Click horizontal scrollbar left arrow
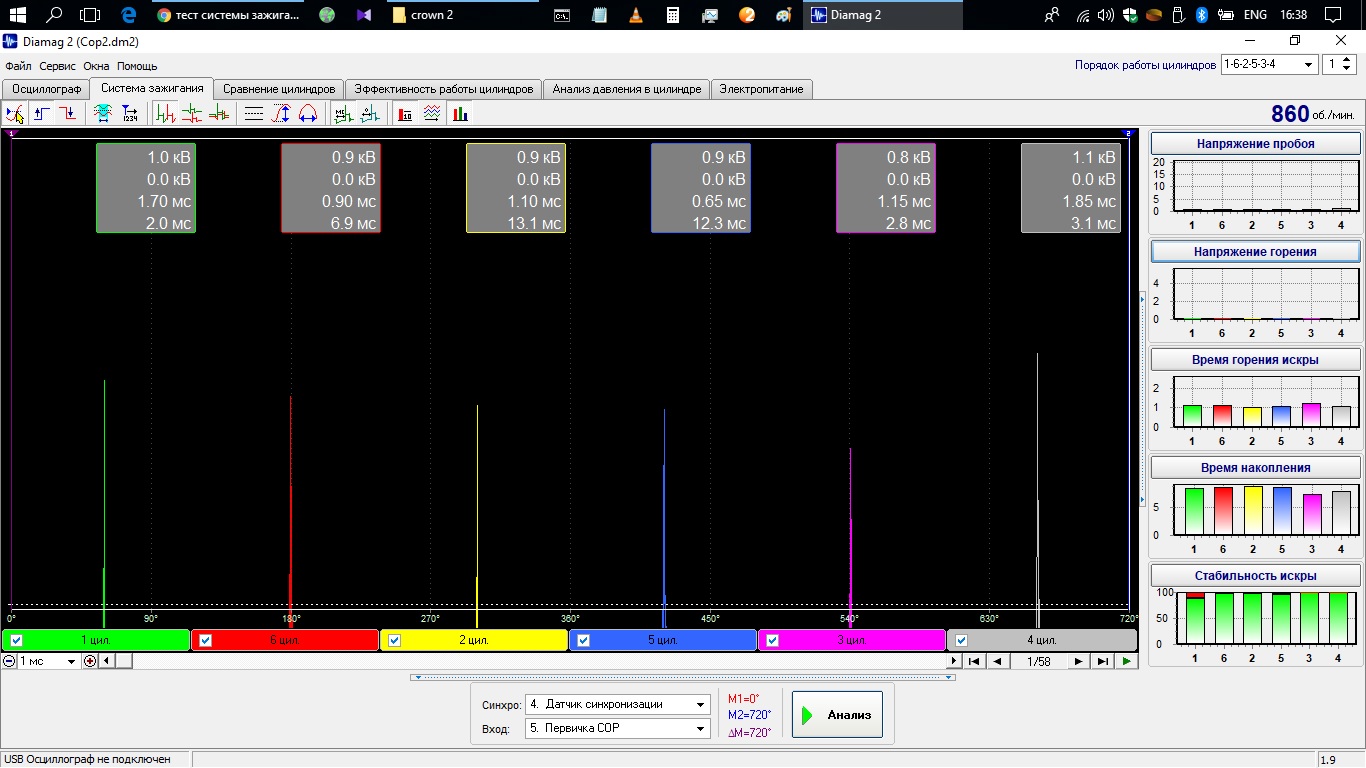This screenshot has height=768, width=1366. click(106, 661)
